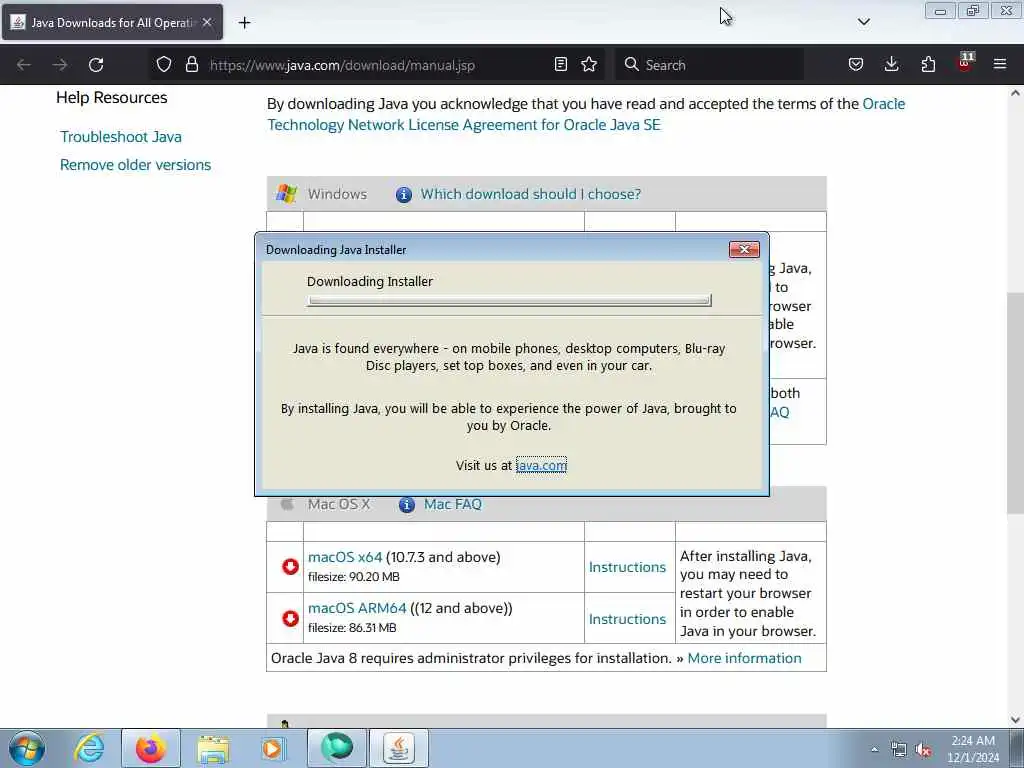Select the Java Downloads for All Operating Systems tab

112,22
